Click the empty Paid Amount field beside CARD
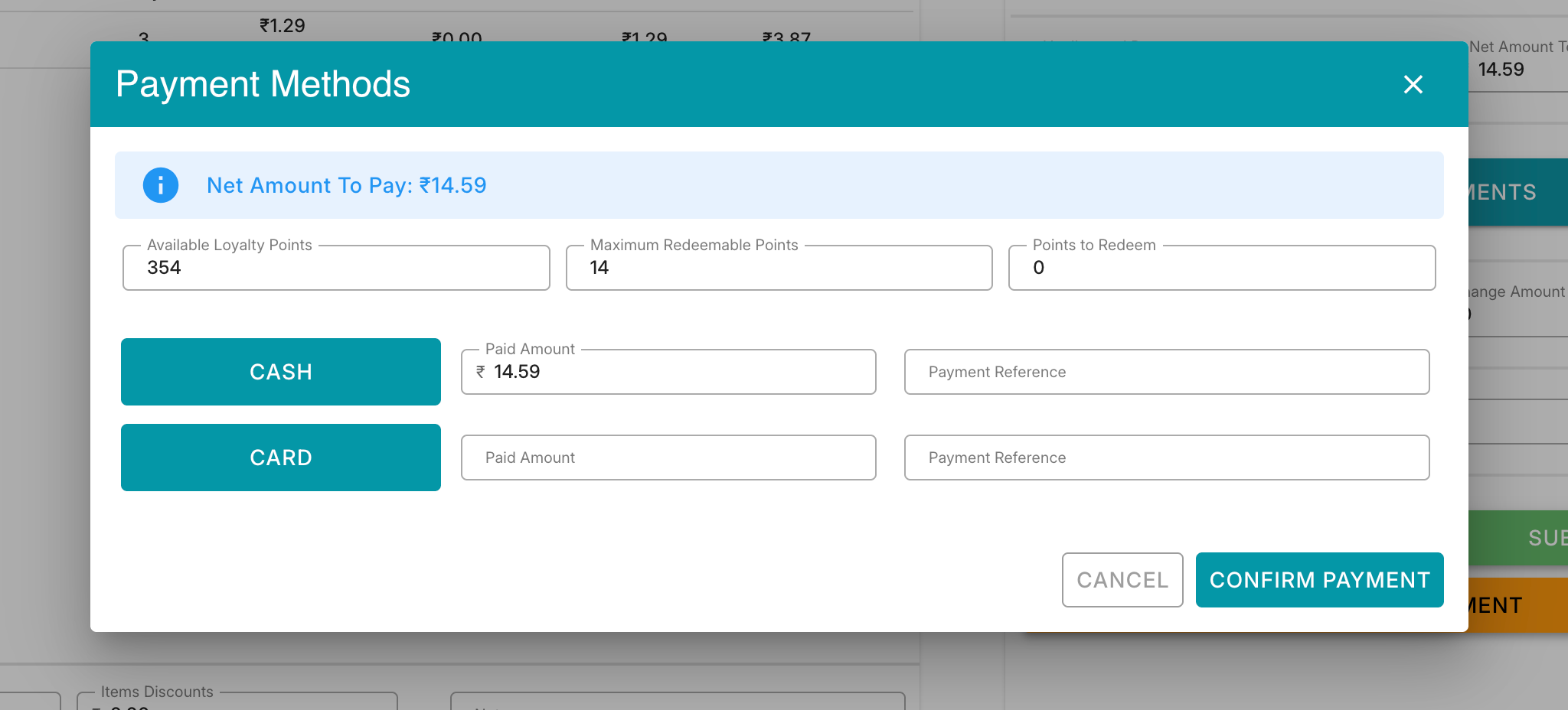Viewport: 1568px width, 710px height. (668, 458)
